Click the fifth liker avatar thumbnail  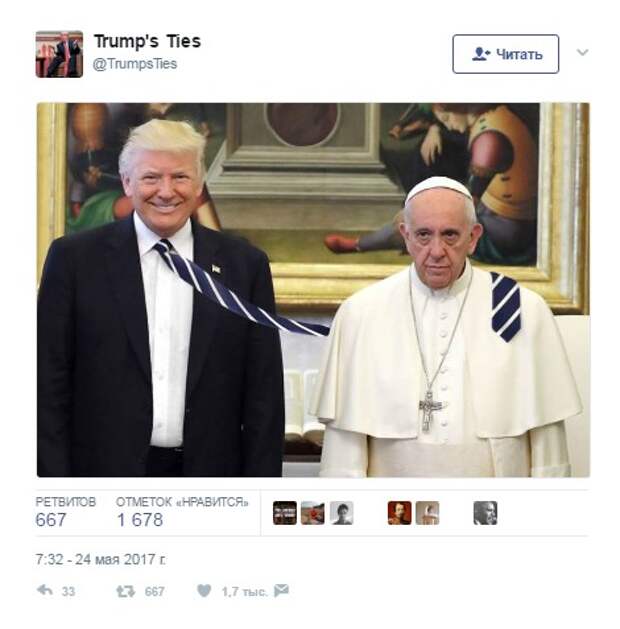click(x=428, y=513)
